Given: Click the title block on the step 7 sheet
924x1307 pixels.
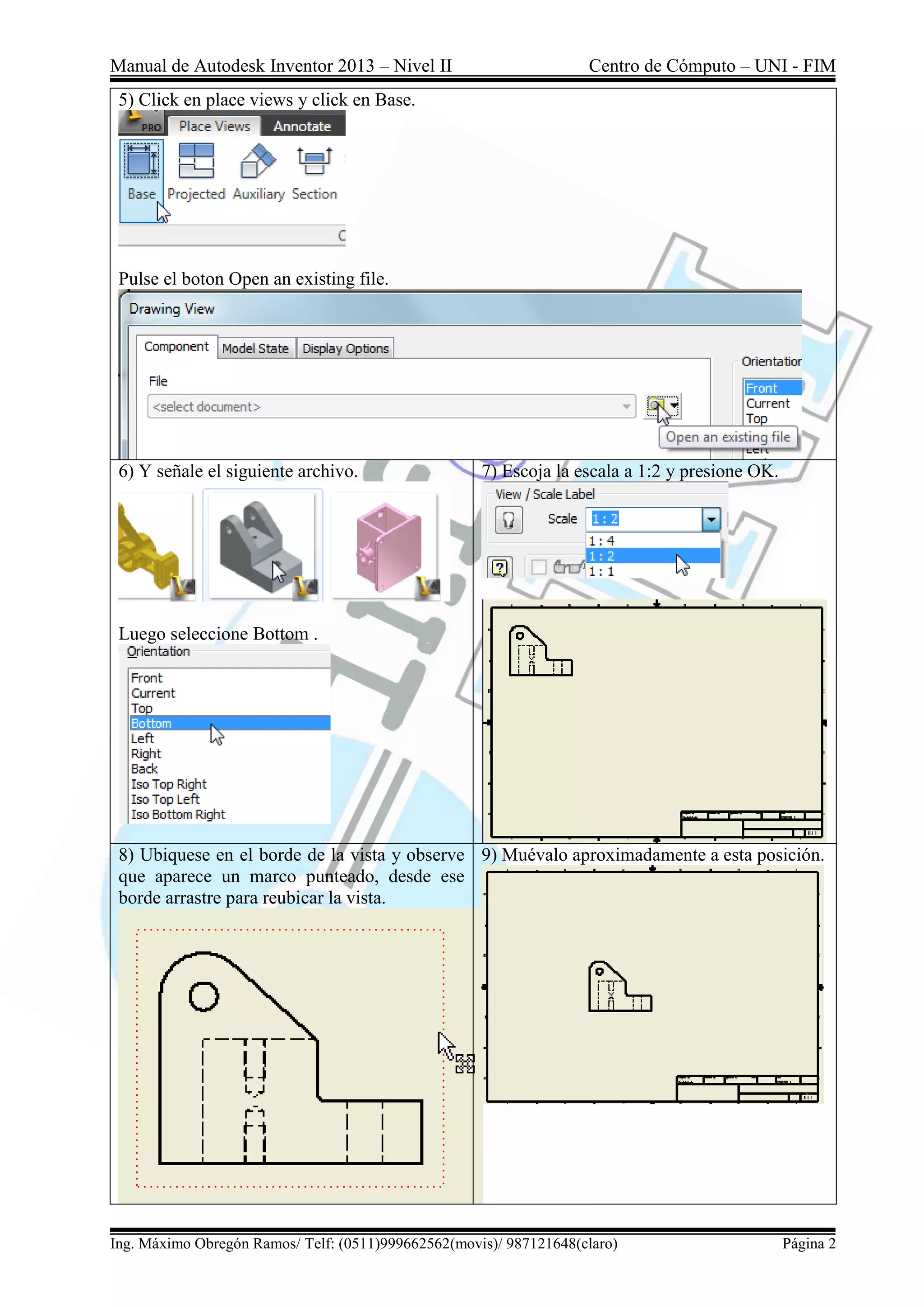Looking at the screenshot, I should 752,824.
